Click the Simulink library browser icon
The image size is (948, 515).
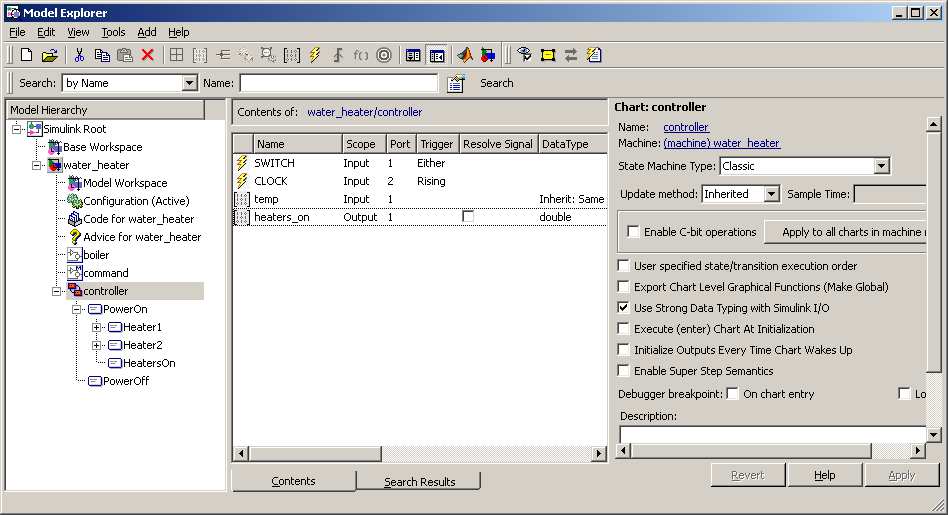488,55
